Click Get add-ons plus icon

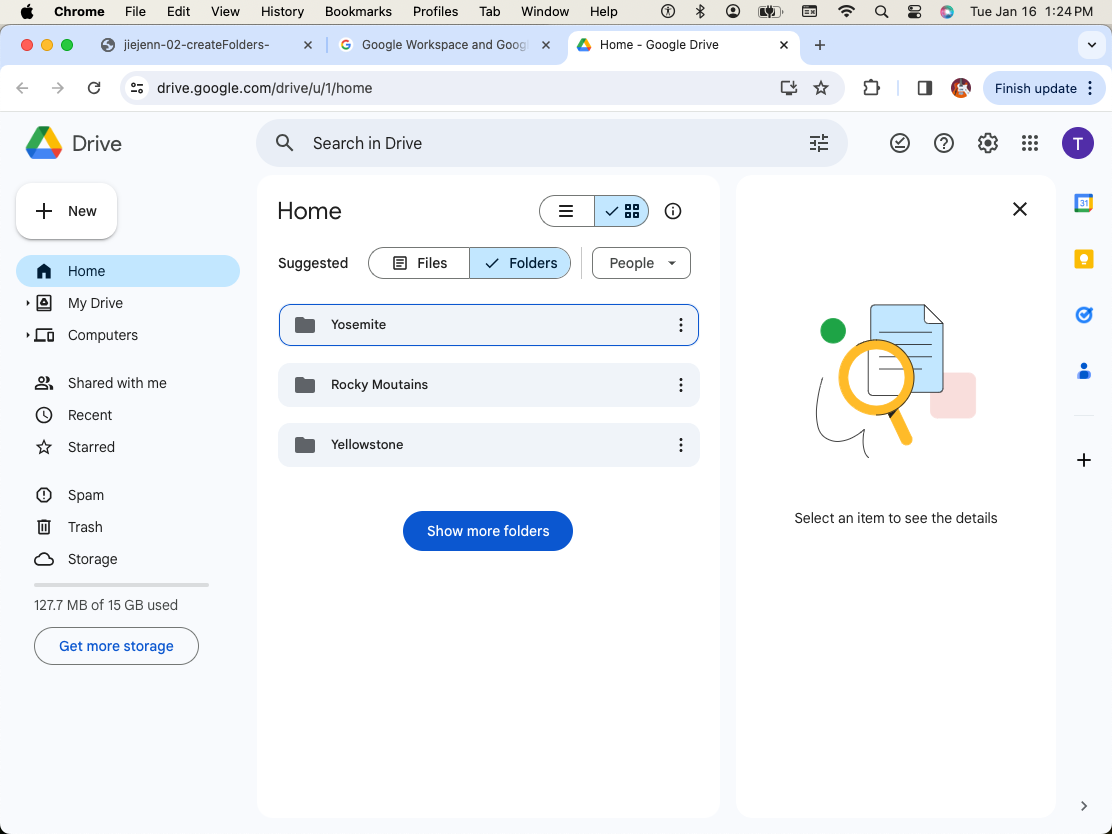point(1083,460)
